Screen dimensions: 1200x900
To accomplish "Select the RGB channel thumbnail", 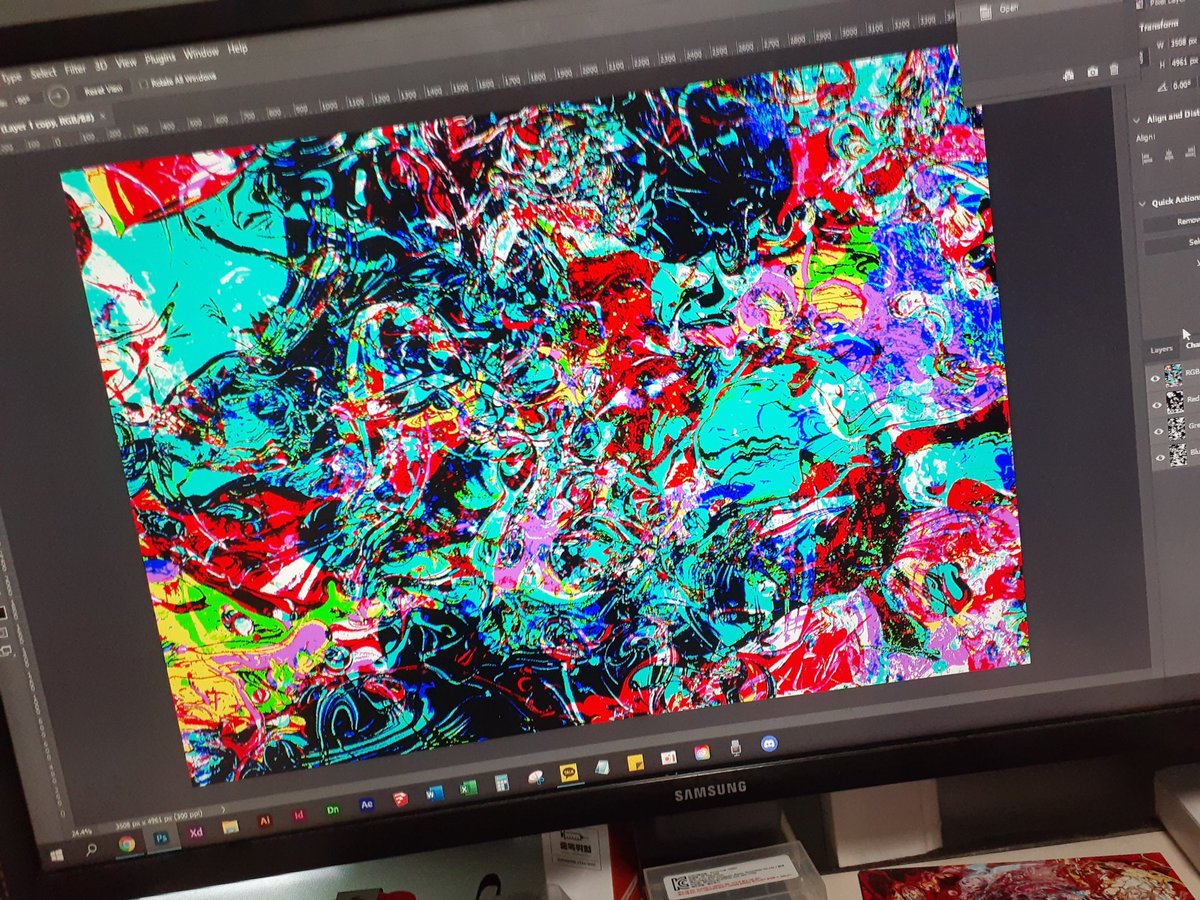I will point(1173,376).
